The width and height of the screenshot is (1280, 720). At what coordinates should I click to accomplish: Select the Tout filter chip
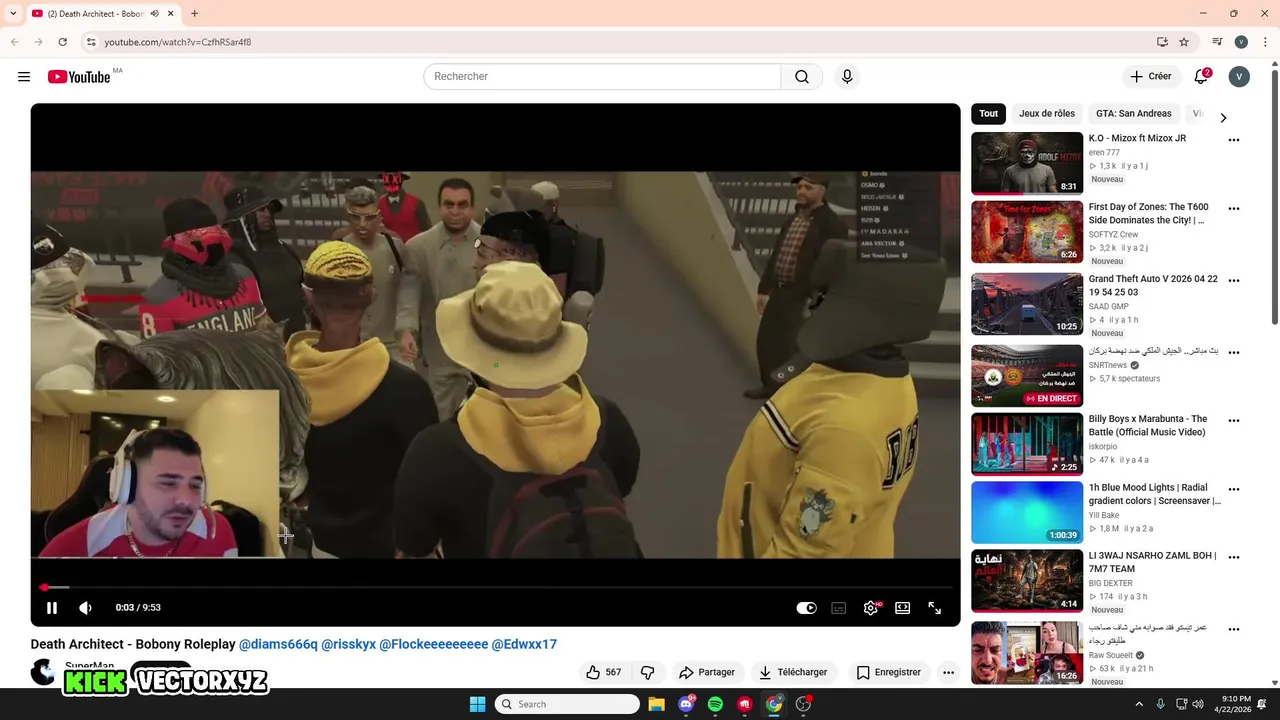coord(989,114)
